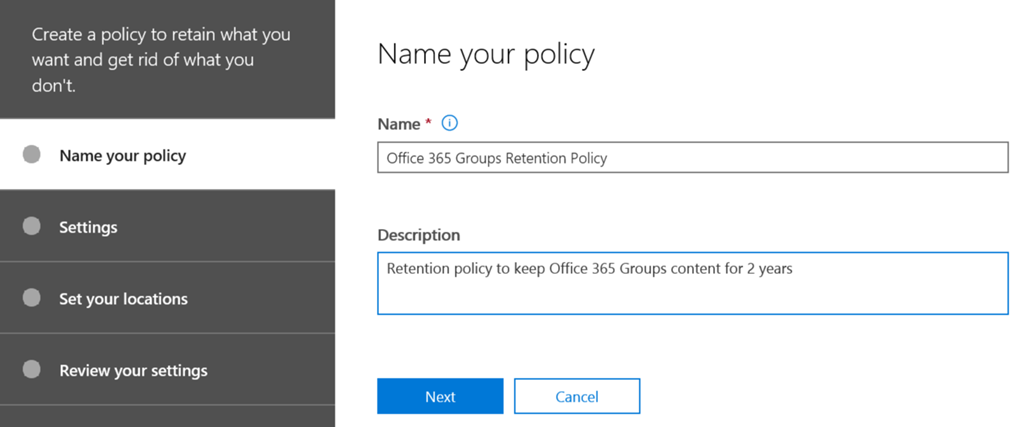This screenshot has height=427, width=1024.
Task: Click the circle indicator for Name your policy
Action: [31, 155]
